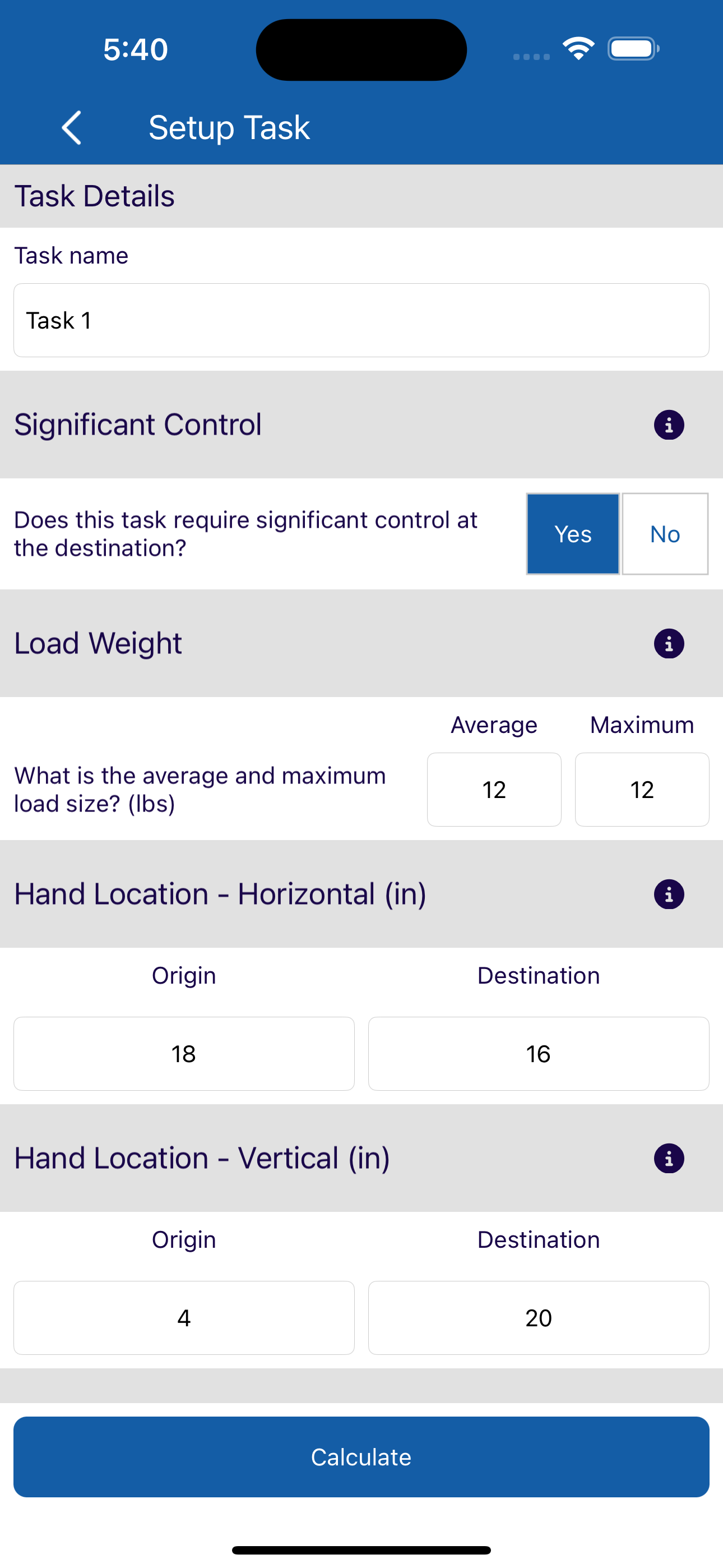Tap the Setup Task title

pos(229,128)
